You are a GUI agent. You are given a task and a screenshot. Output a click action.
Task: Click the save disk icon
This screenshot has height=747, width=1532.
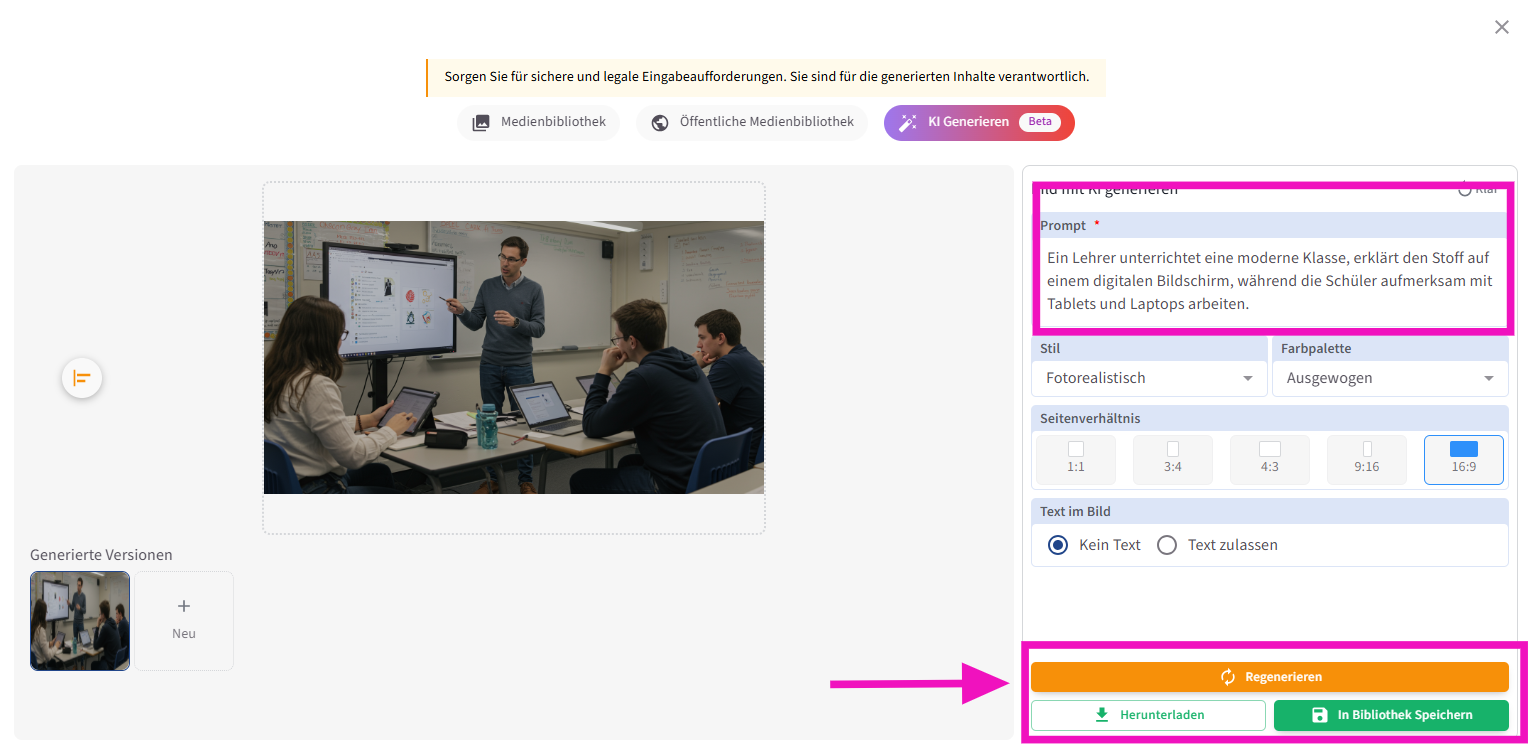[x=1319, y=715]
